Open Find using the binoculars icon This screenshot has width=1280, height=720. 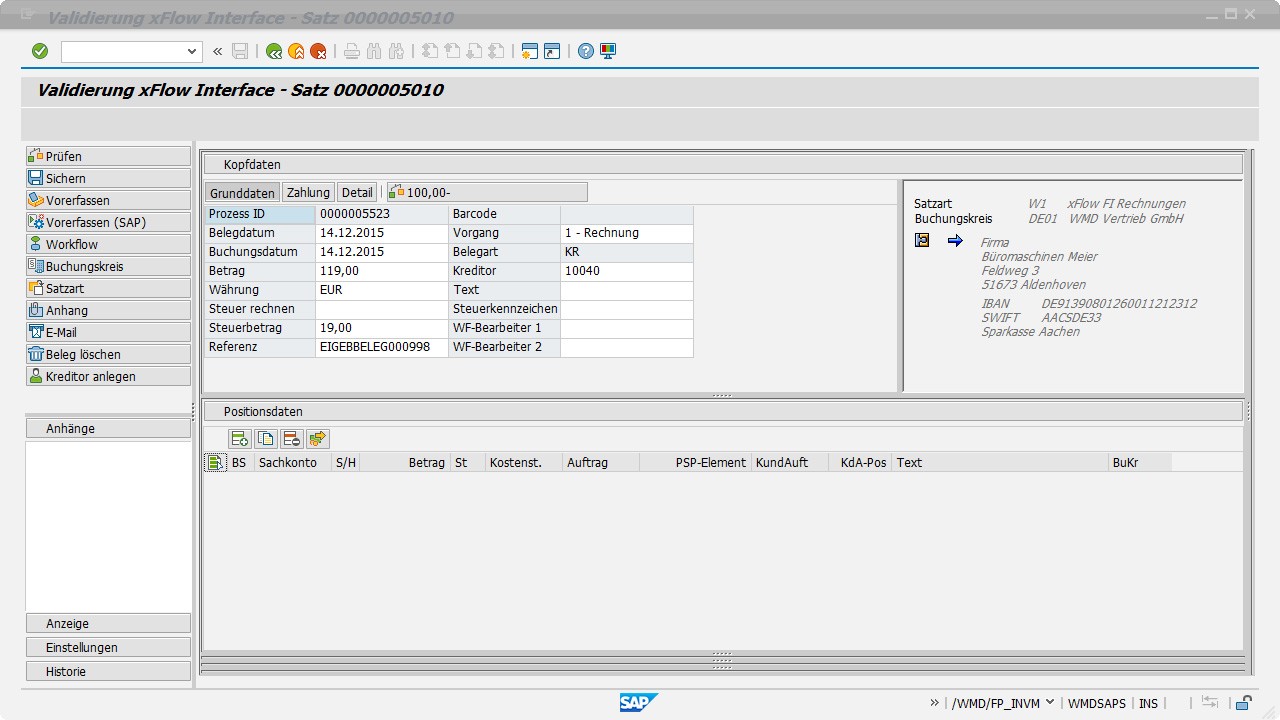(373, 51)
